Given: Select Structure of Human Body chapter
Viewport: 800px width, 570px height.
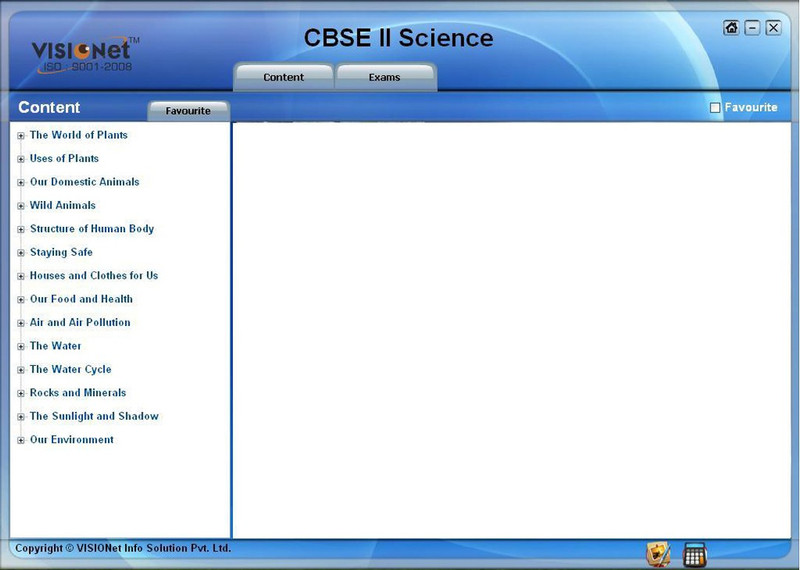Looking at the screenshot, I should coord(92,229).
